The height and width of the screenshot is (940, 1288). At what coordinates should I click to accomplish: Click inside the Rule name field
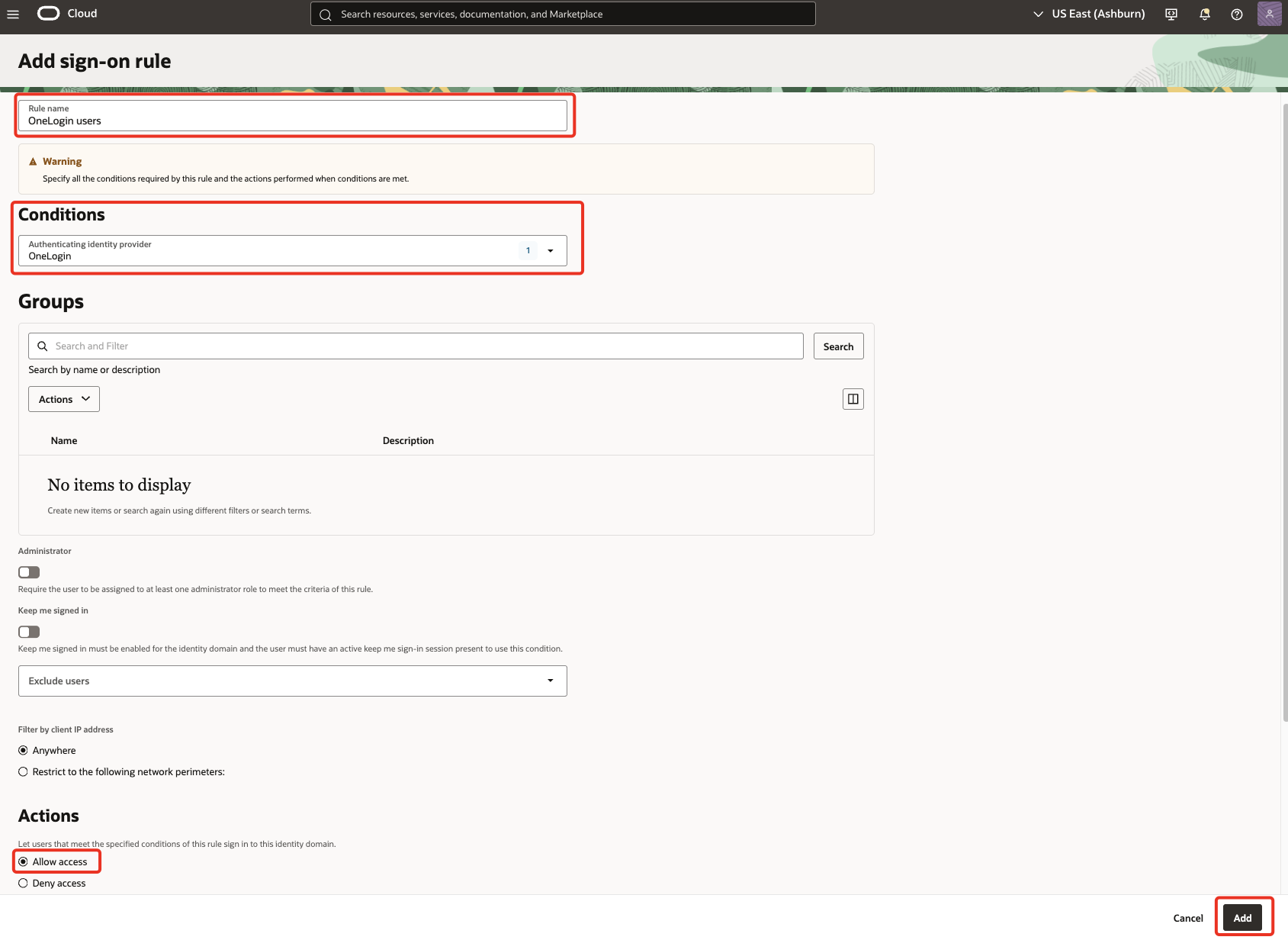pos(293,120)
